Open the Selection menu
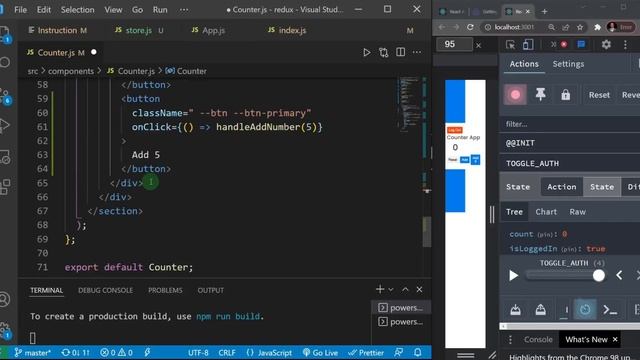 coord(78,9)
